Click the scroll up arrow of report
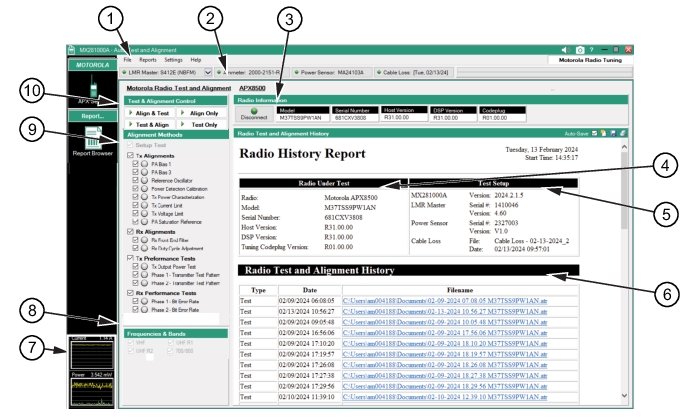This screenshot has height=420, width=694. pyautogui.click(x=624, y=146)
